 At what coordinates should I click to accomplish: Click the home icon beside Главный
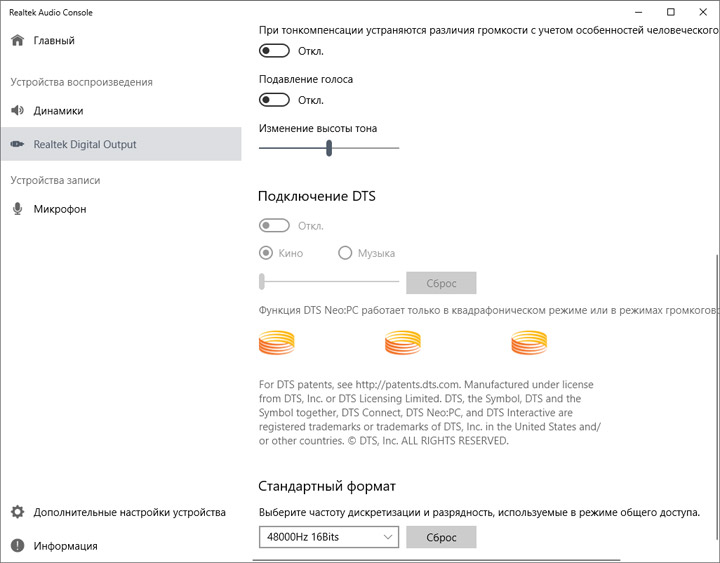click(x=17, y=41)
